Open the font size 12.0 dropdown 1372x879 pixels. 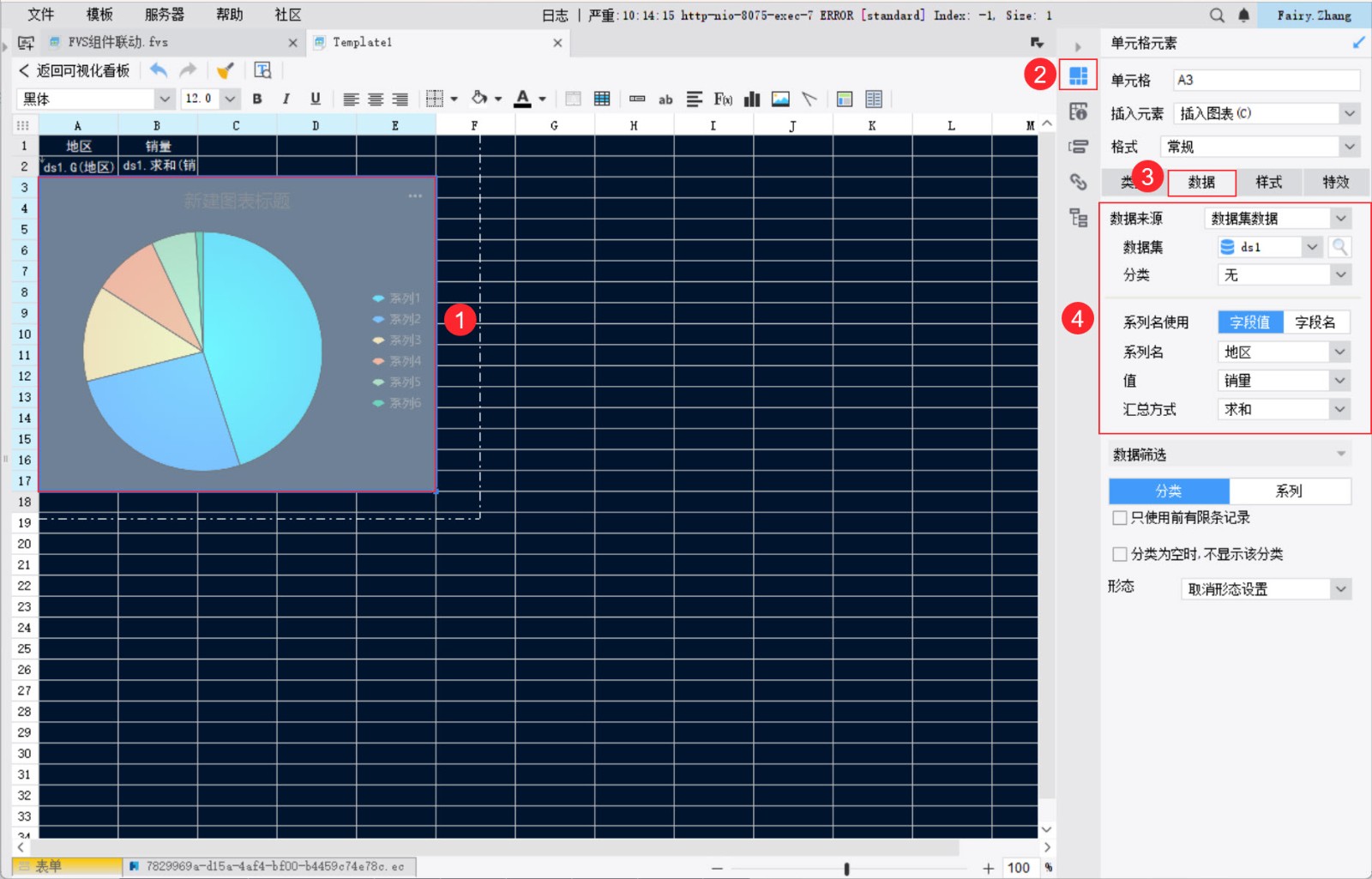point(230,99)
